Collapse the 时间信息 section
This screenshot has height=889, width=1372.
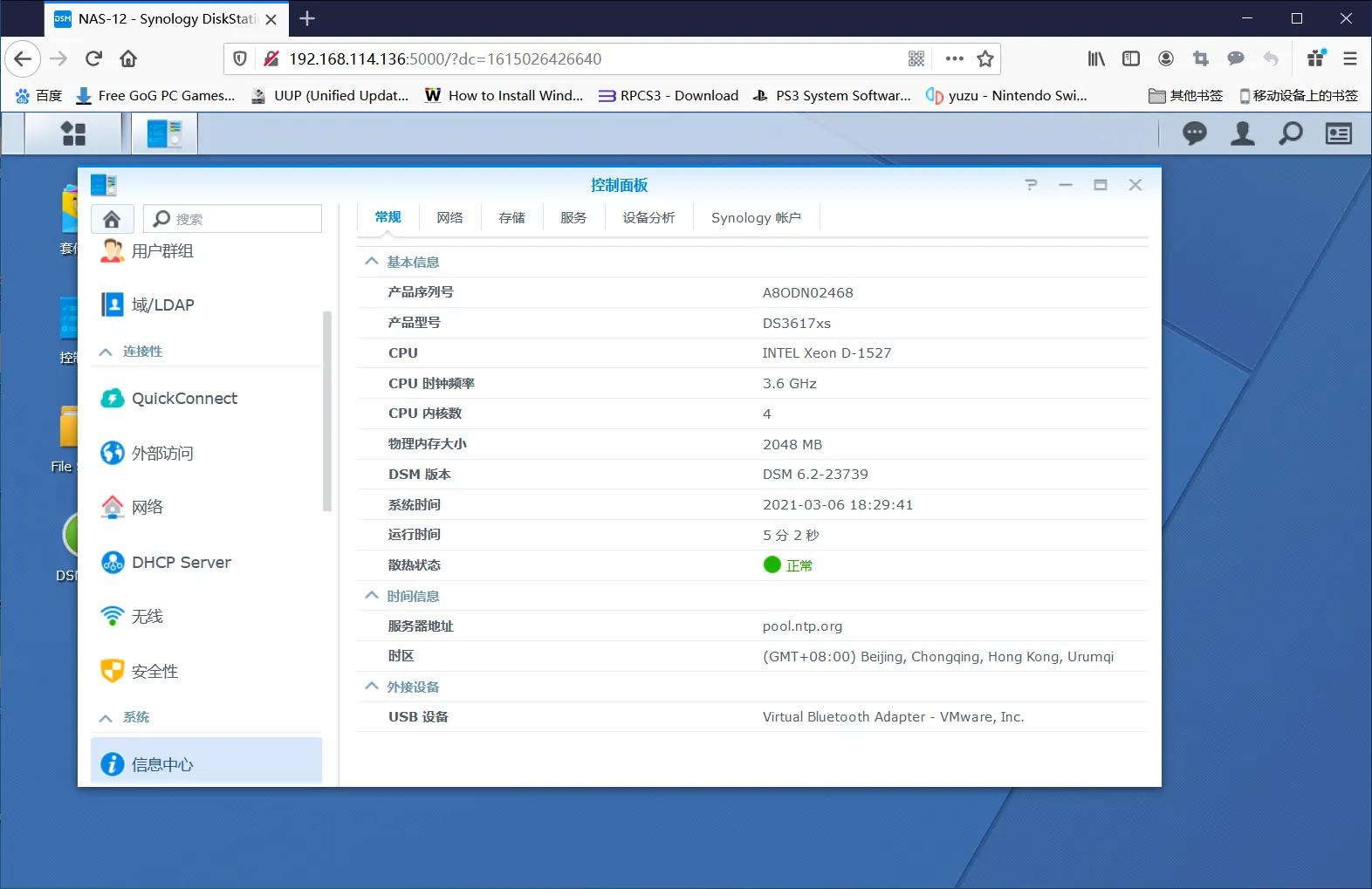[372, 596]
